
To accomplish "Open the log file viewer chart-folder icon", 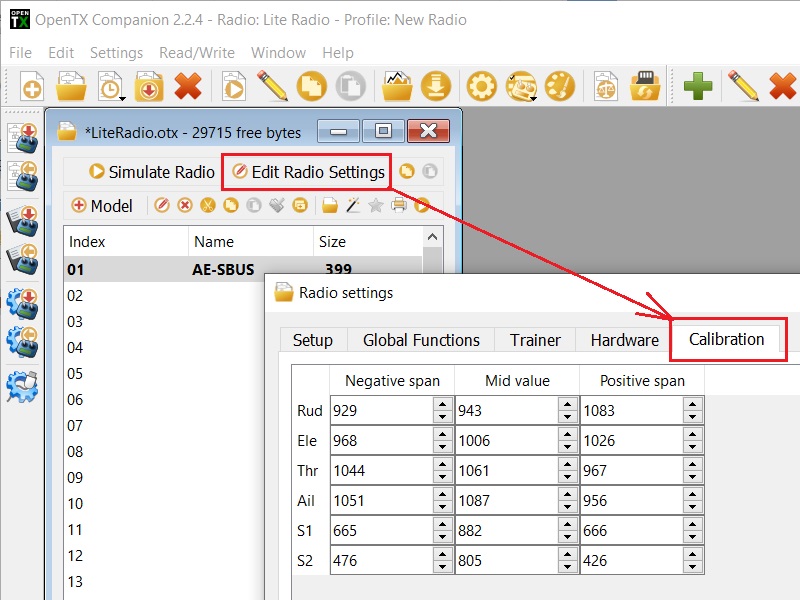I will pos(397,86).
